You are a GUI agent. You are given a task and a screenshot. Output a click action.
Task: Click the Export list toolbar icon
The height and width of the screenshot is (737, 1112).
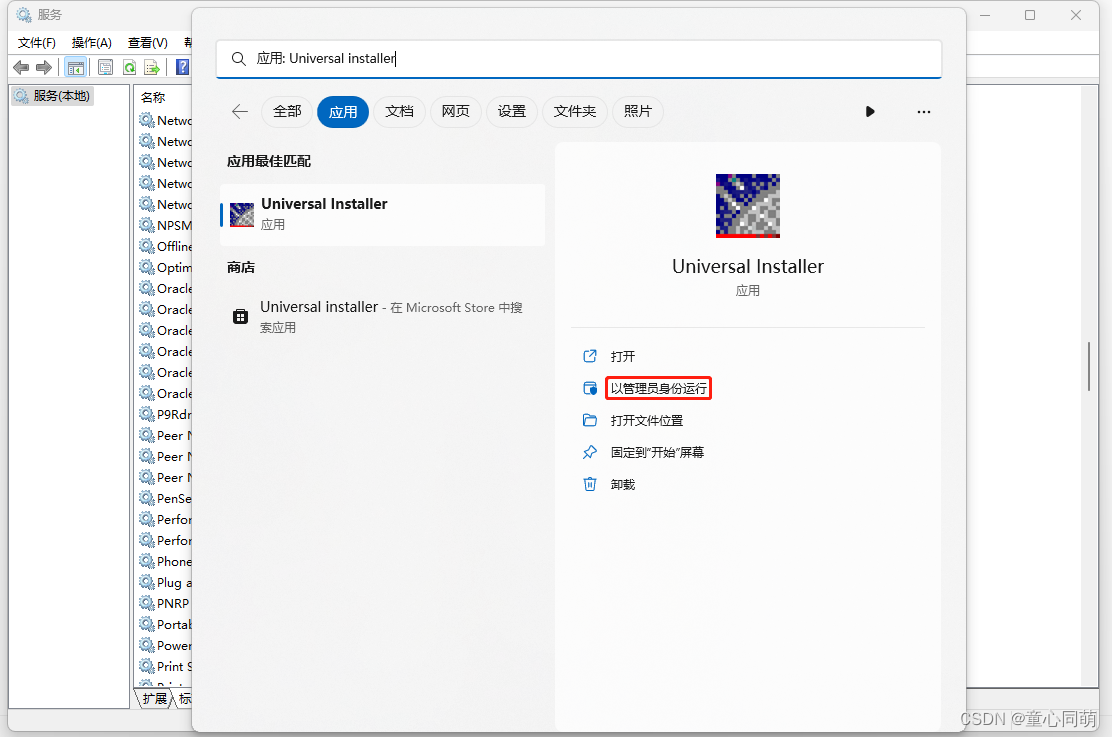[152, 67]
